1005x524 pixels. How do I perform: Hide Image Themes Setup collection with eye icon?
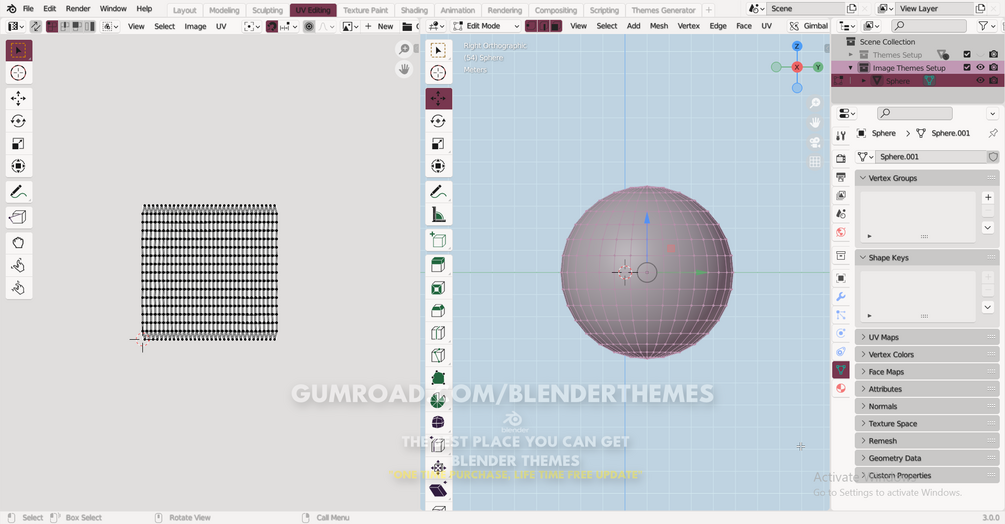click(x=980, y=67)
